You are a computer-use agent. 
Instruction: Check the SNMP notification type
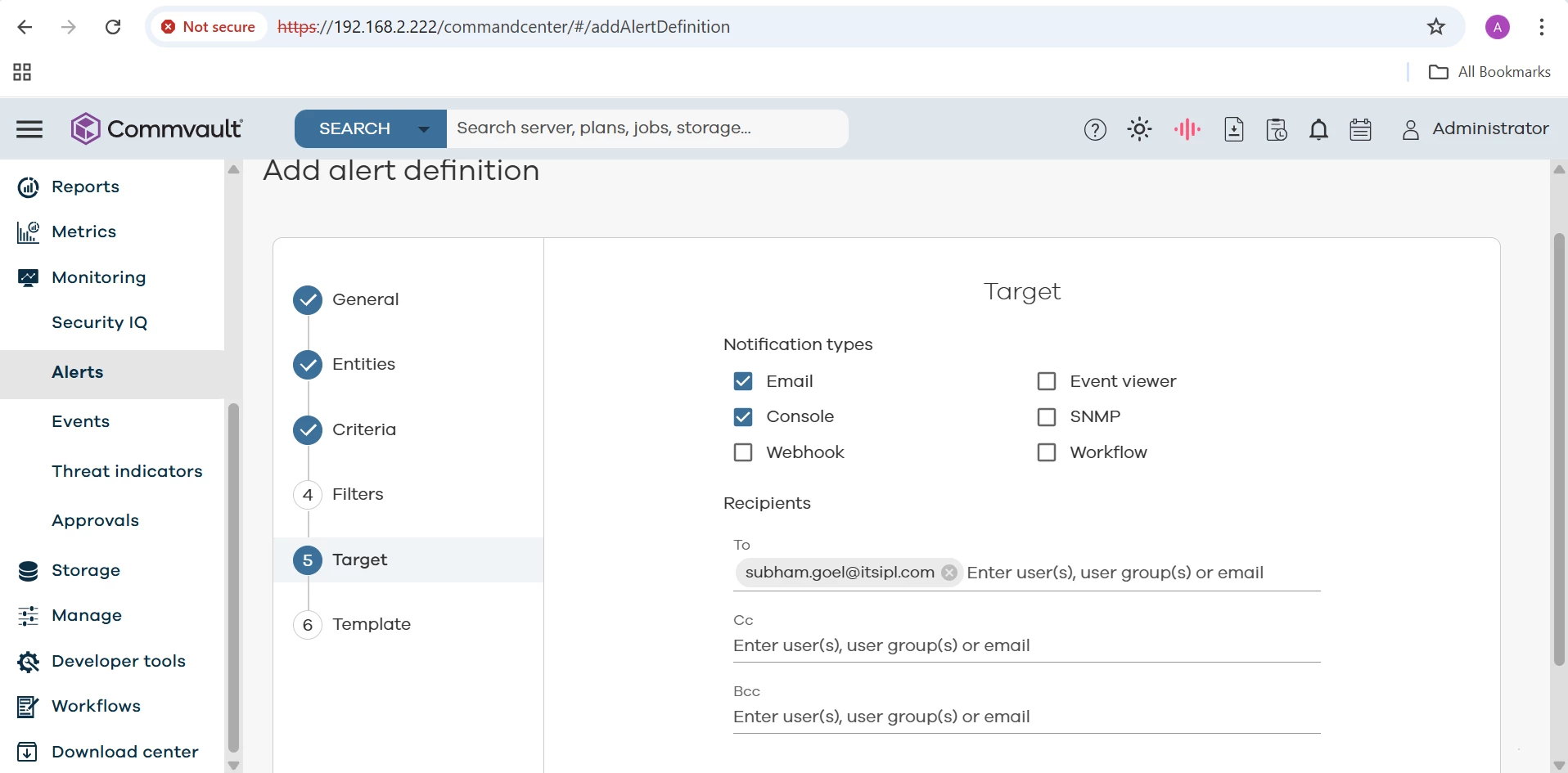[1047, 417]
